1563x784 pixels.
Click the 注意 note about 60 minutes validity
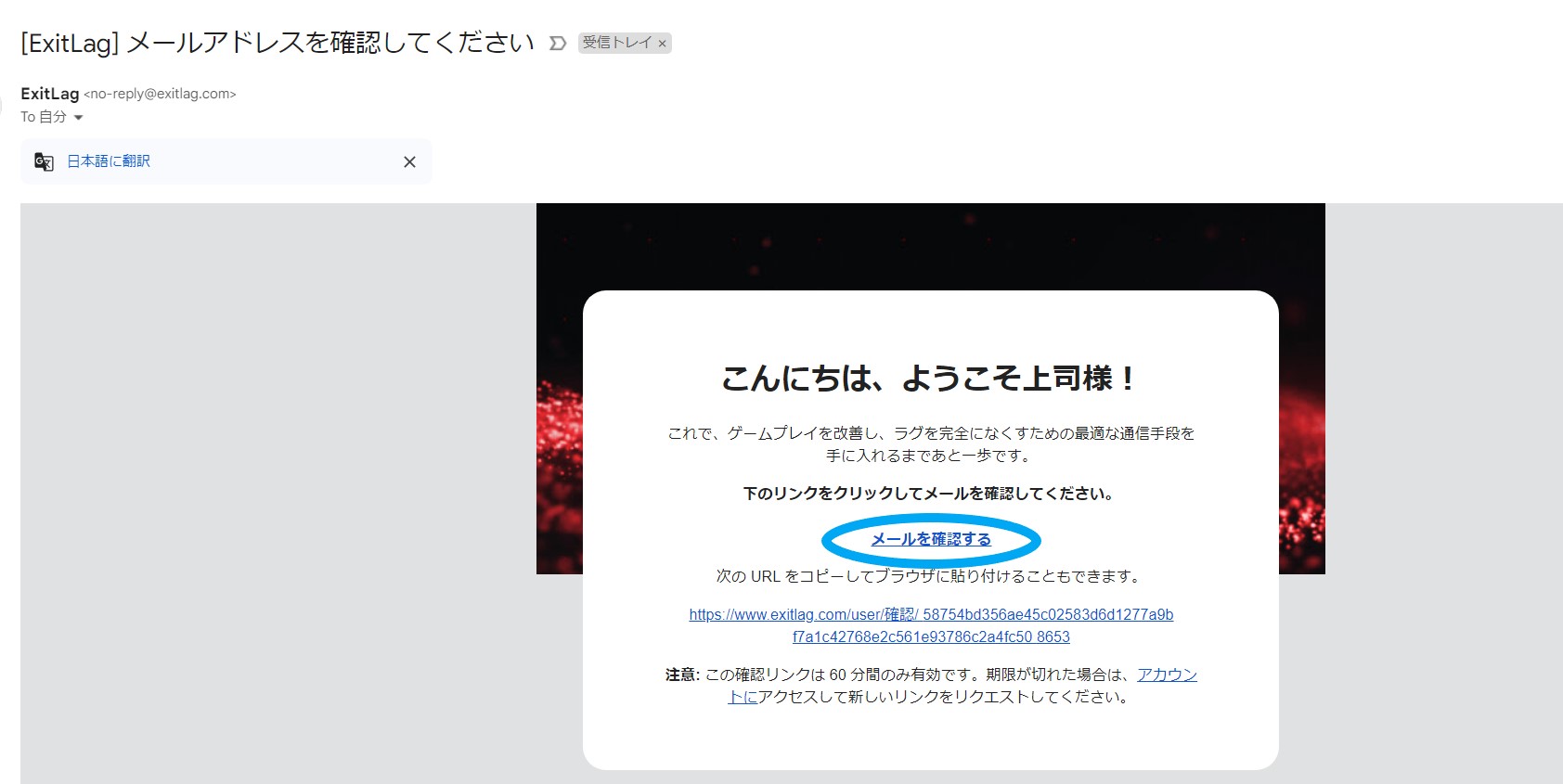pyautogui.click(x=931, y=686)
